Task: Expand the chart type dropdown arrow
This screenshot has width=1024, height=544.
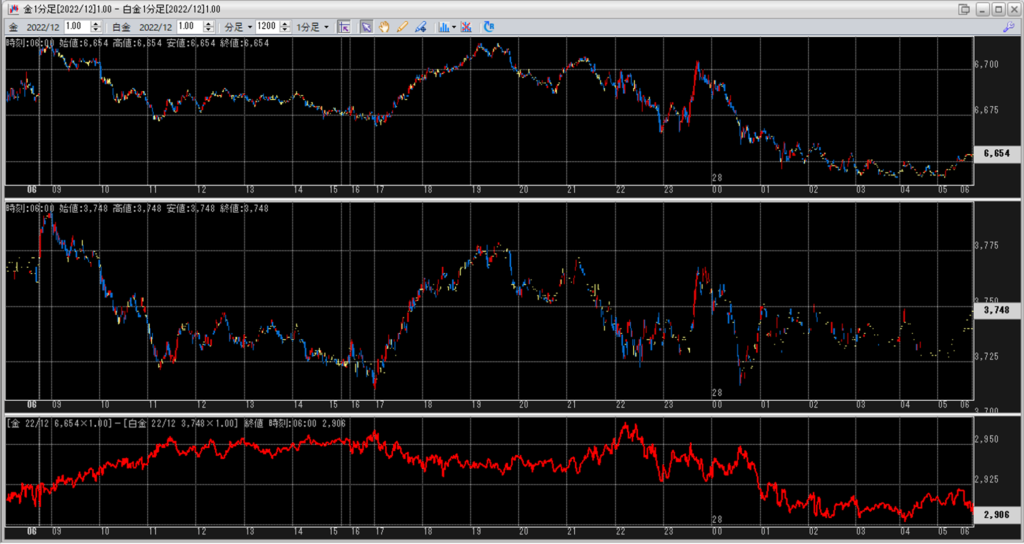Action: pos(453,26)
